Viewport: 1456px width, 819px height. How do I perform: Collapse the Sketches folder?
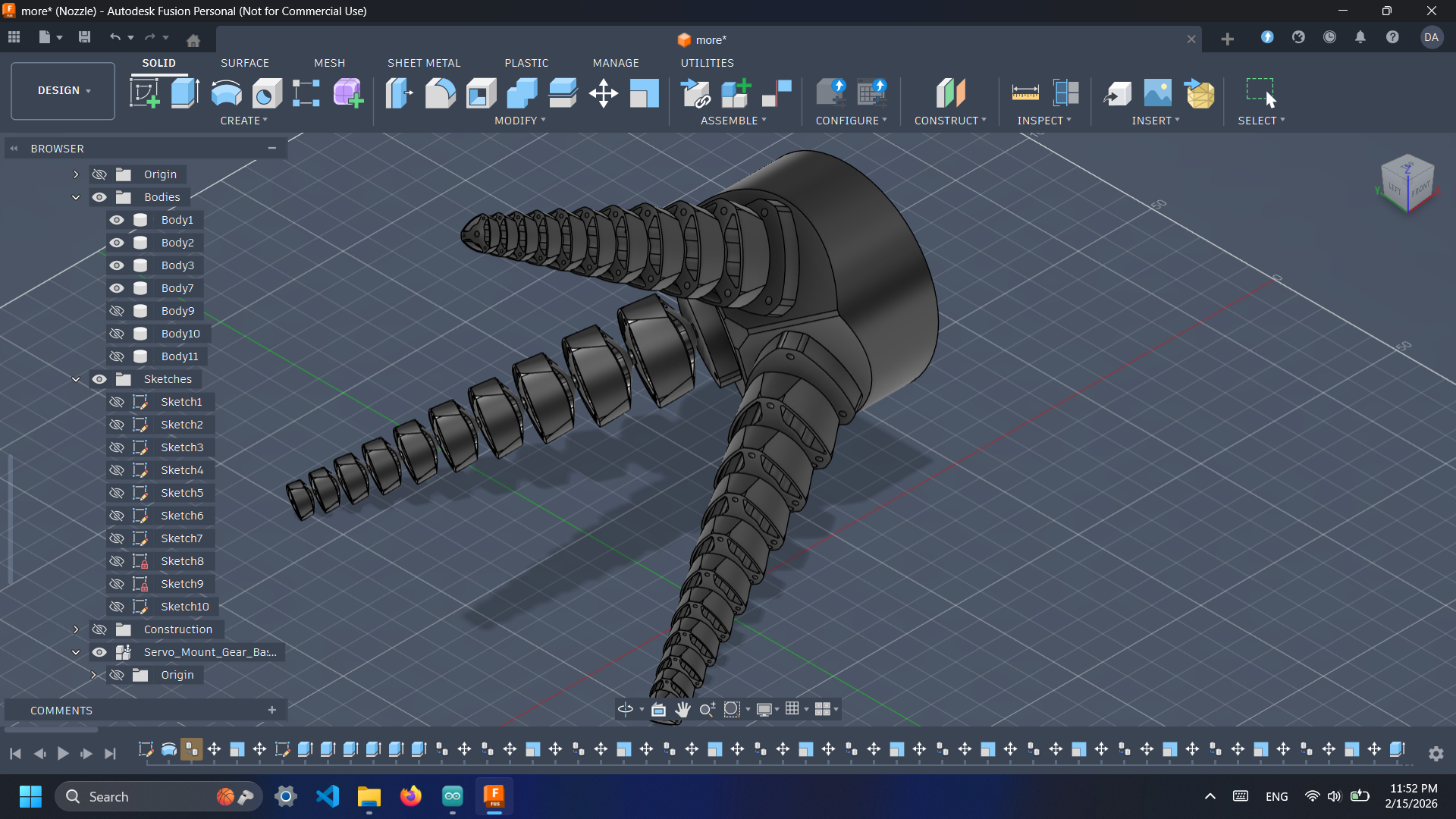click(x=76, y=379)
